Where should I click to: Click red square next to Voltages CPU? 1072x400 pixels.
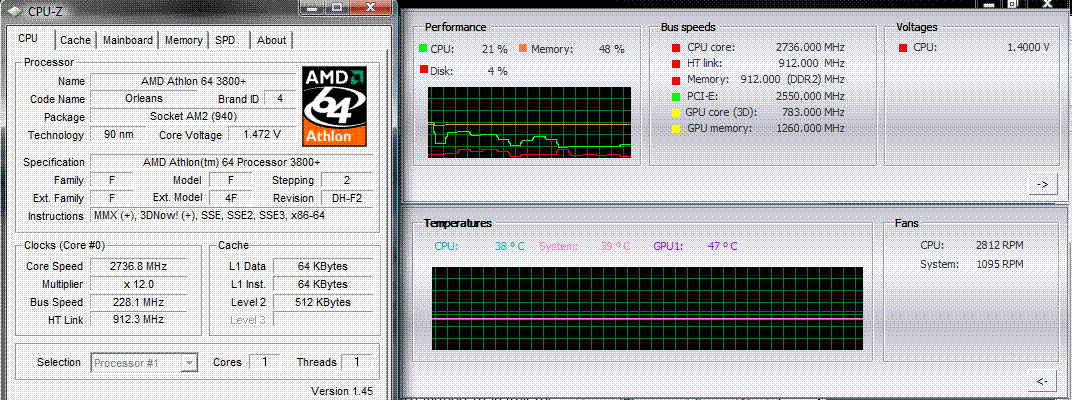tap(903, 48)
